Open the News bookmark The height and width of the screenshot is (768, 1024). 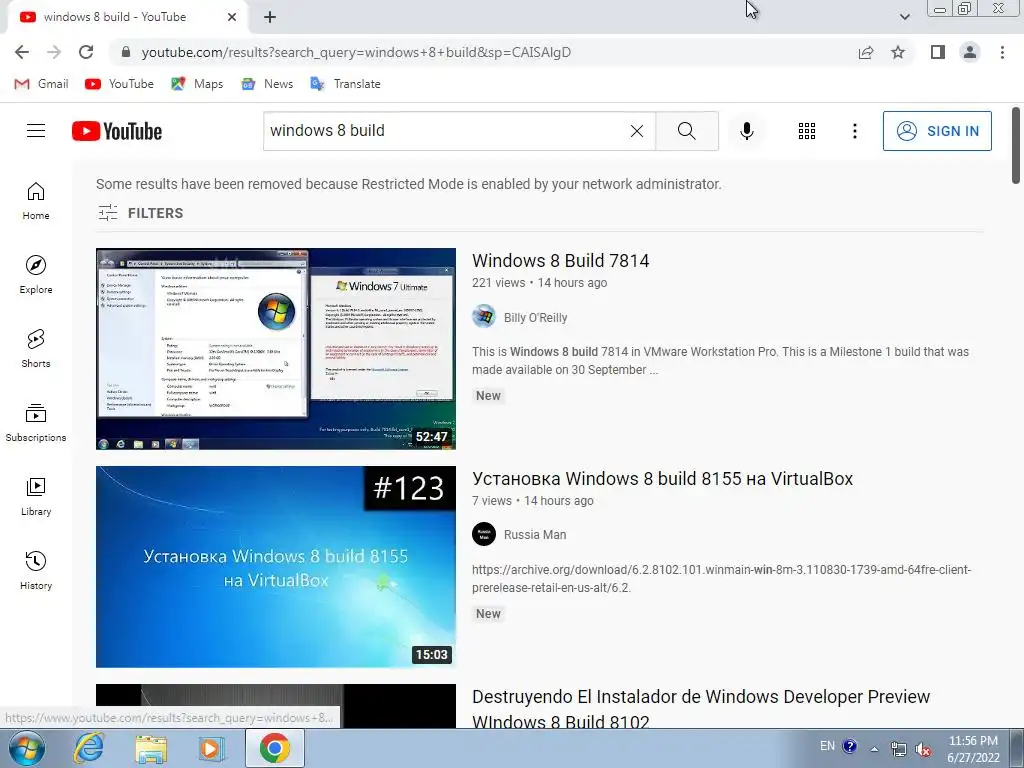tap(266, 84)
